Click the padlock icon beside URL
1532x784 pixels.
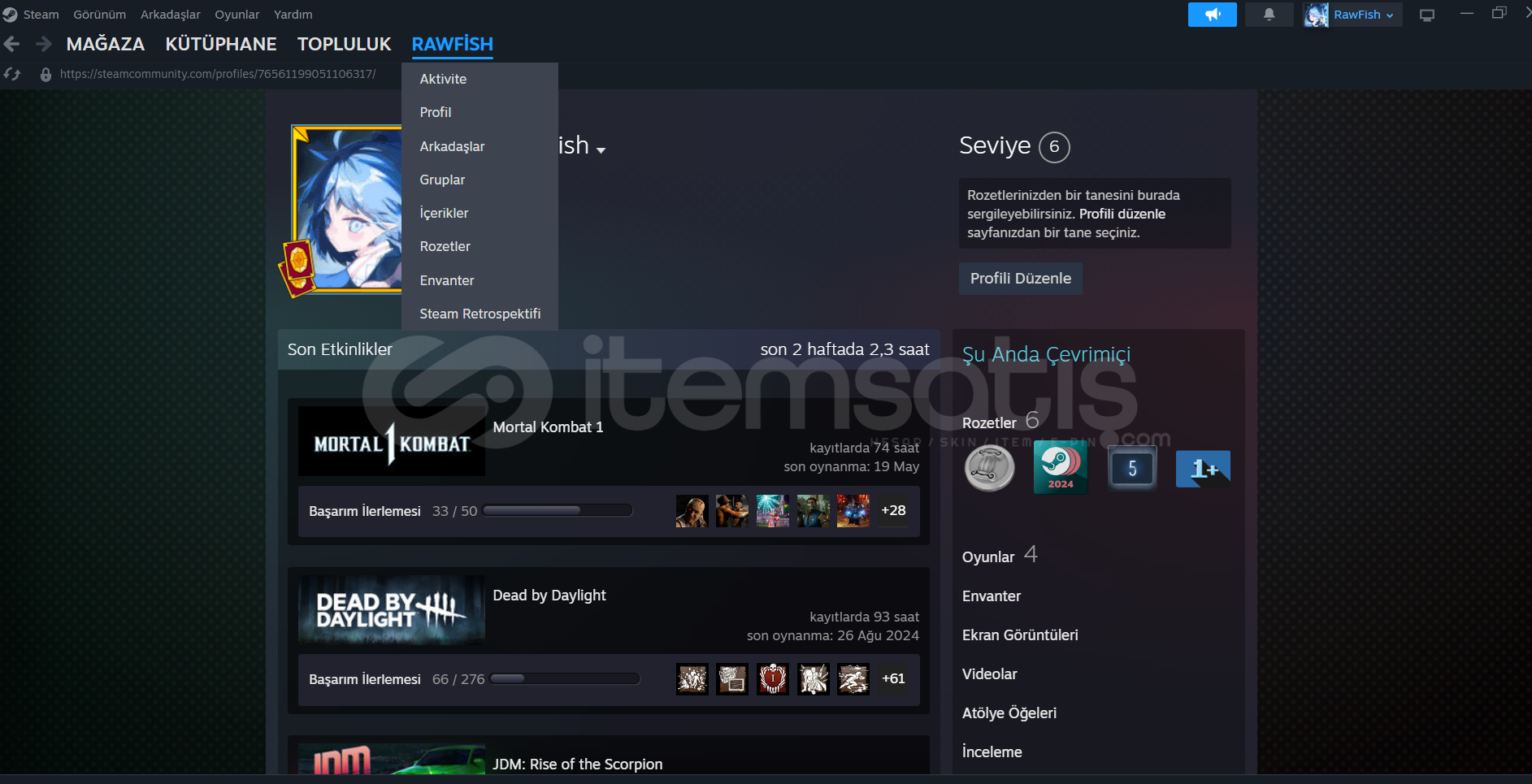click(x=46, y=74)
